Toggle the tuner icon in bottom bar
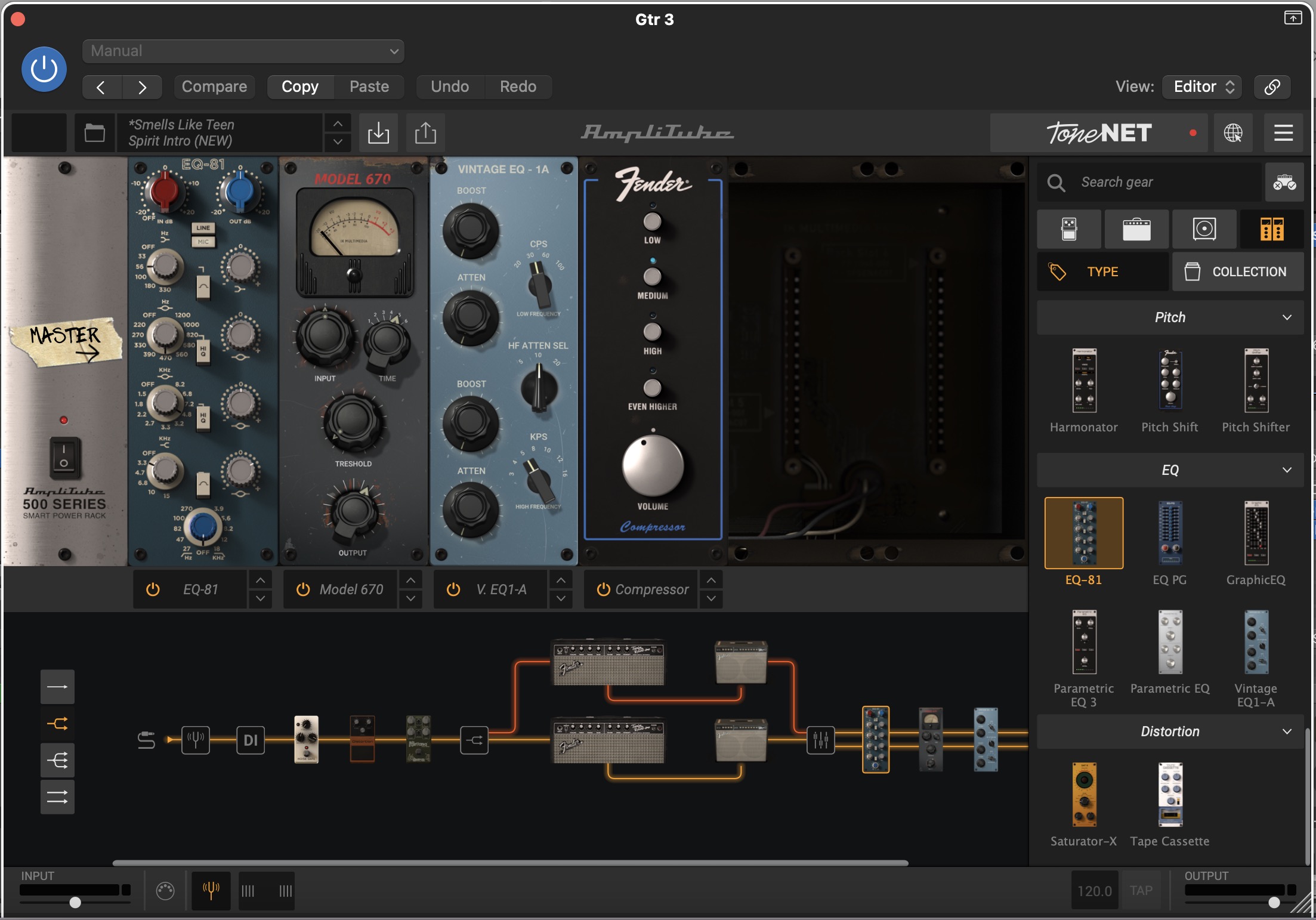 211,891
